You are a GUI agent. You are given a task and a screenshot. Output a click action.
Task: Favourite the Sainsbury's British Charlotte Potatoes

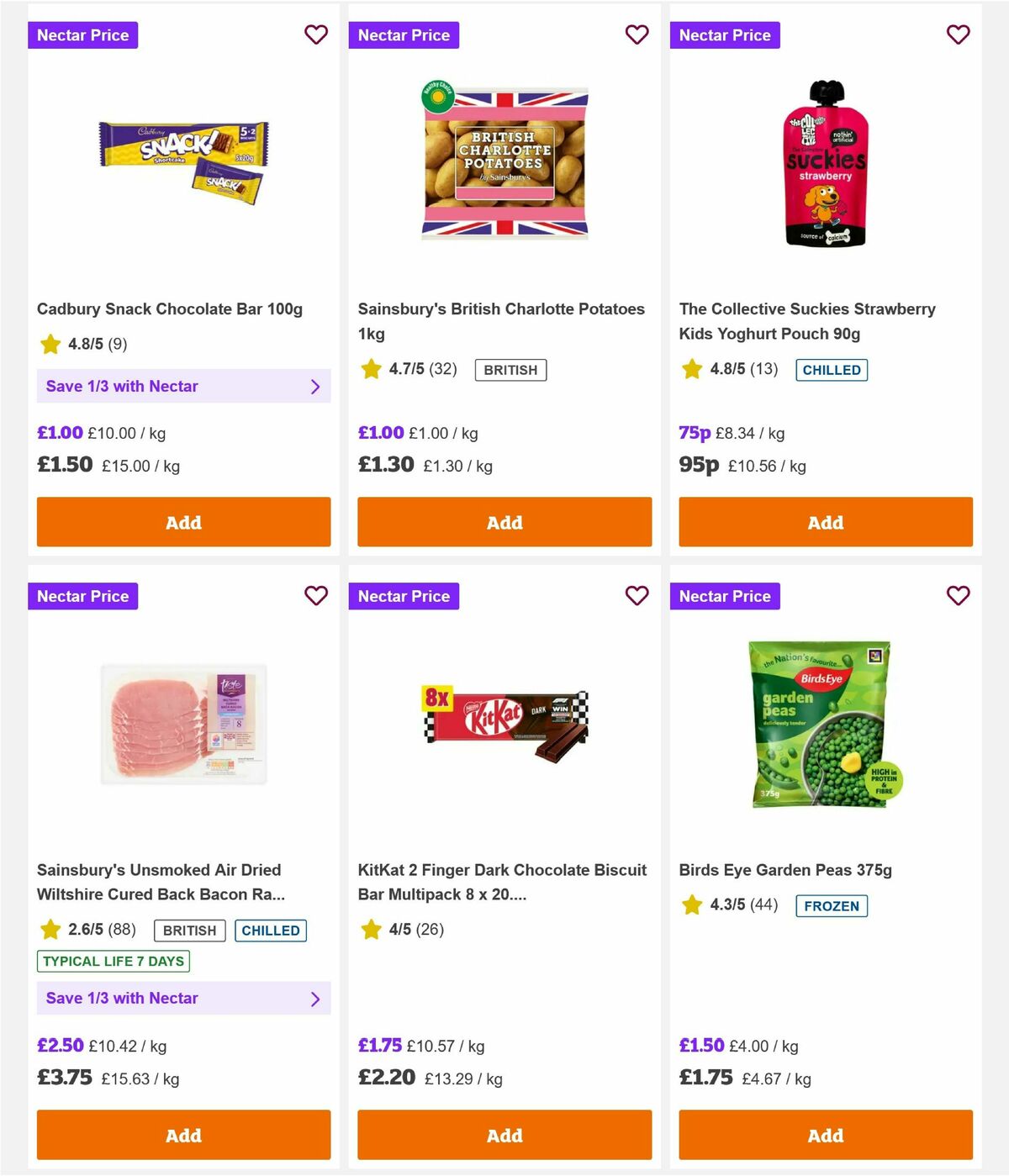click(x=637, y=35)
